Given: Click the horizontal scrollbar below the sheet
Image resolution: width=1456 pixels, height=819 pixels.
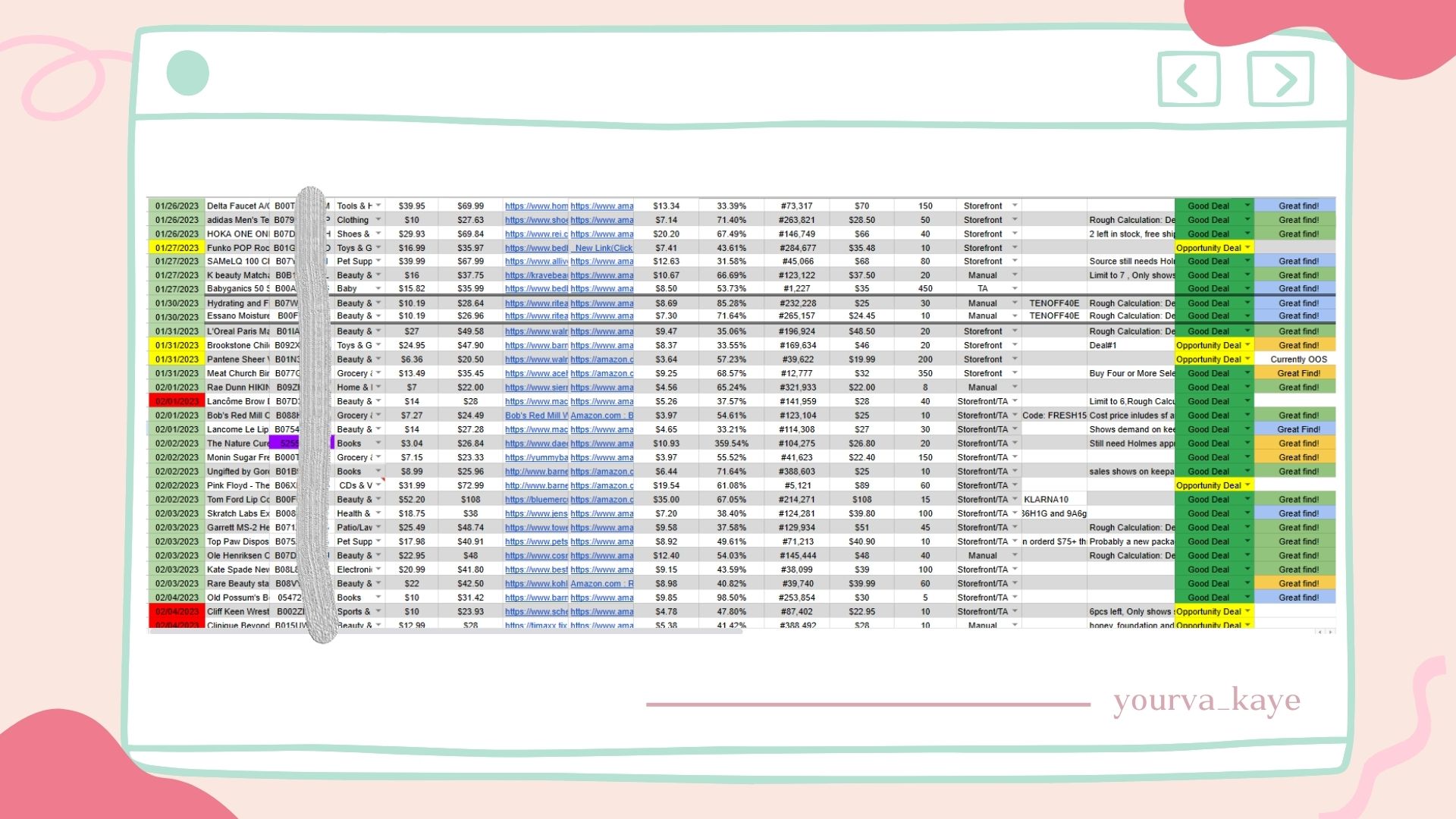Looking at the screenshot, I should point(445,631).
